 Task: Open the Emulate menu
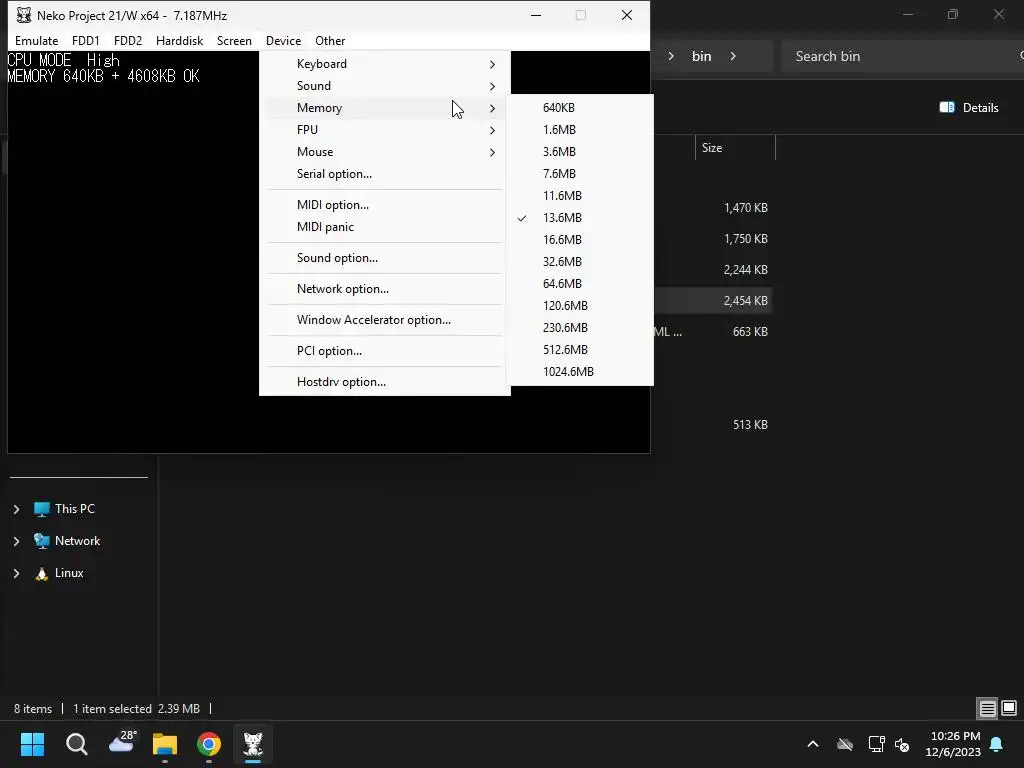37,40
